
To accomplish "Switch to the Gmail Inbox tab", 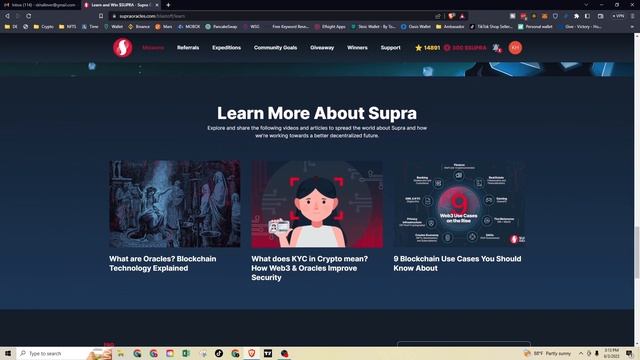I will coord(40,5).
